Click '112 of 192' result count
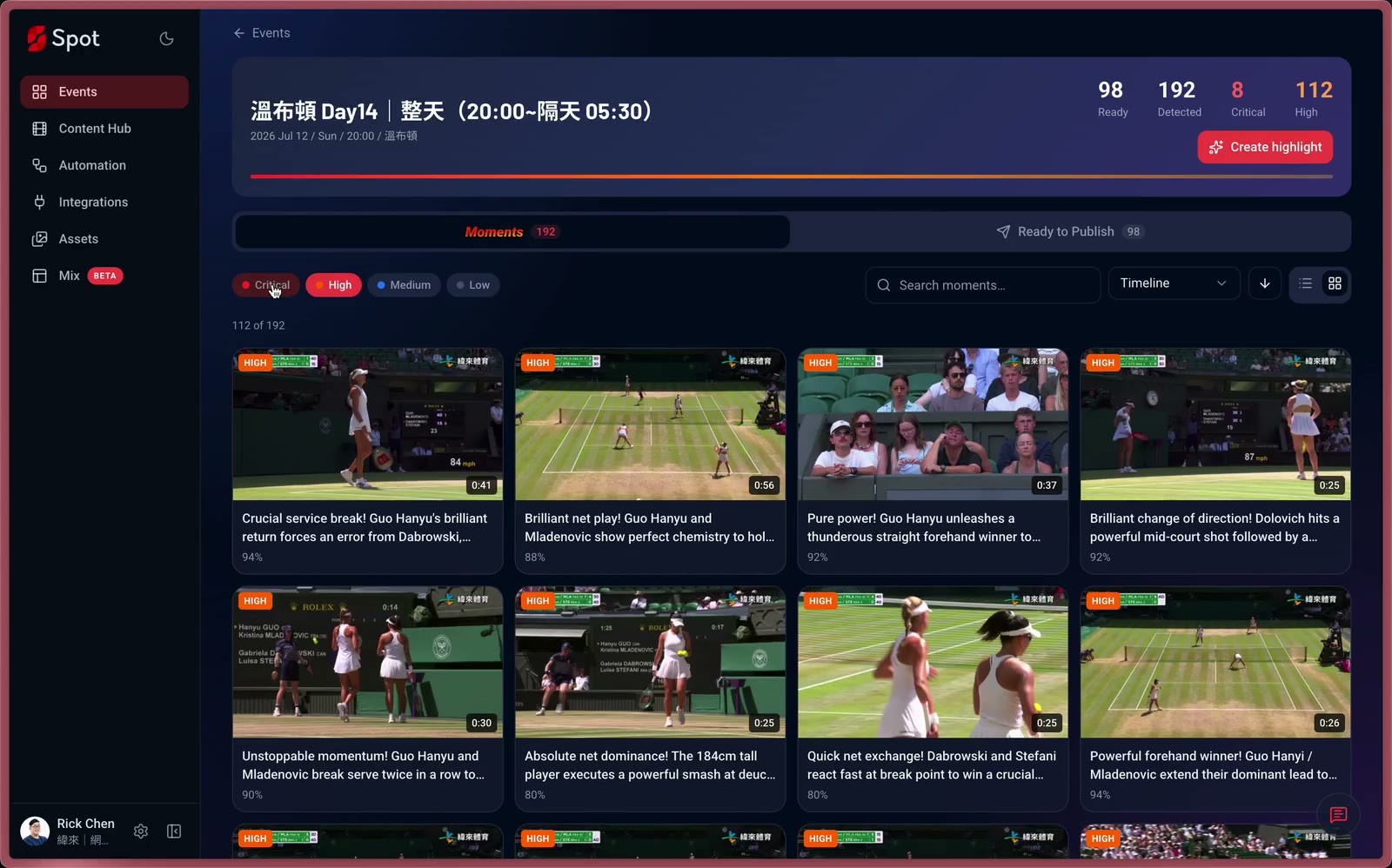Image resolution: width=1392 pixels, height=868 pixels. [x=258, y=325]
